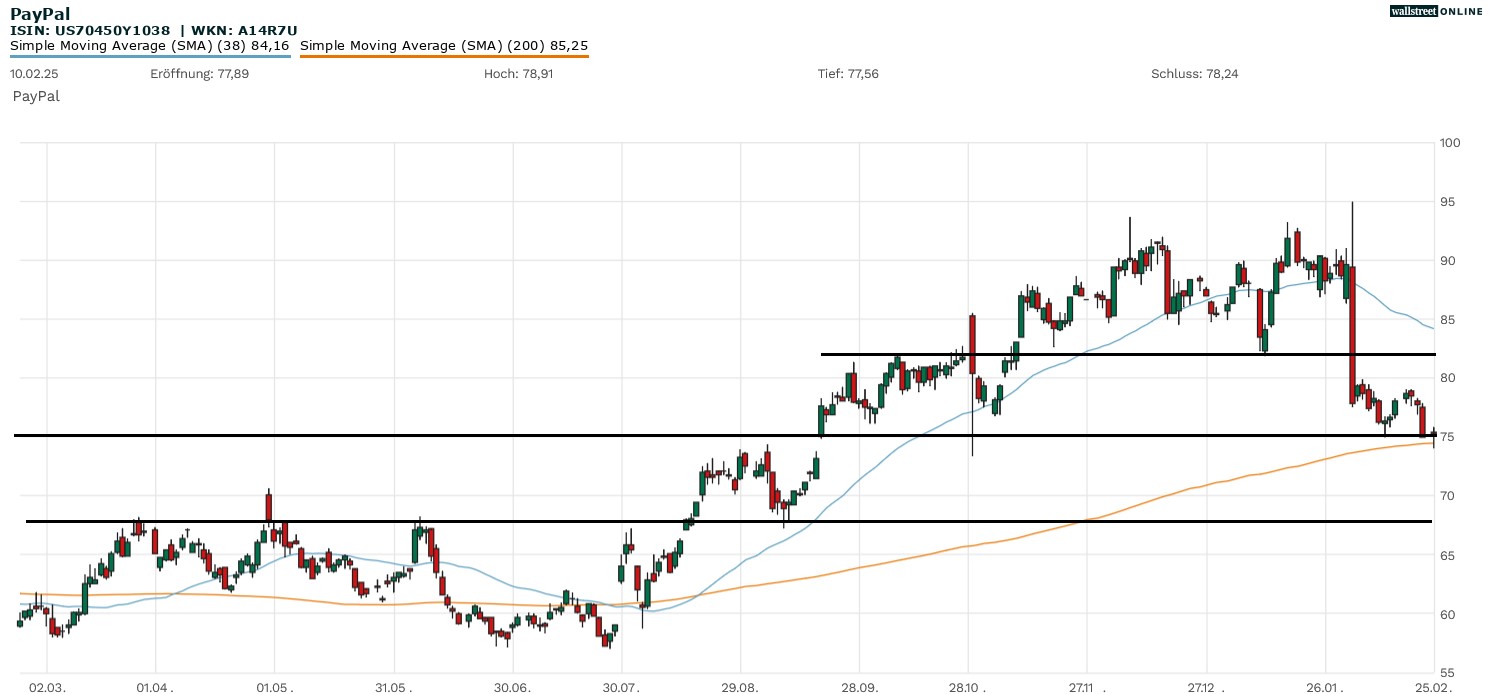Click the wallstreet ONLINE logo

(x=1436, y=11)
